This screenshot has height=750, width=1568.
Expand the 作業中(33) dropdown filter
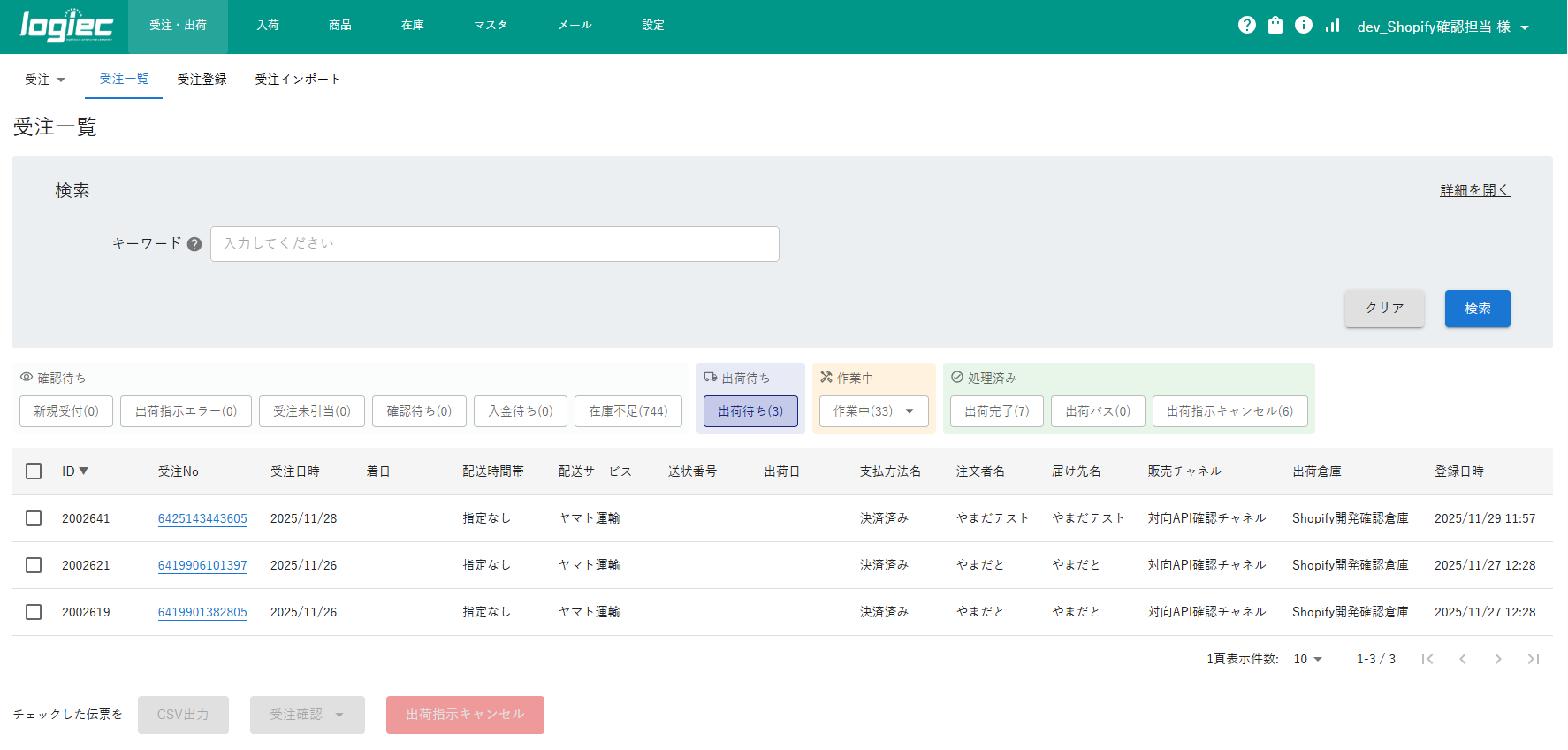point(873,411)
